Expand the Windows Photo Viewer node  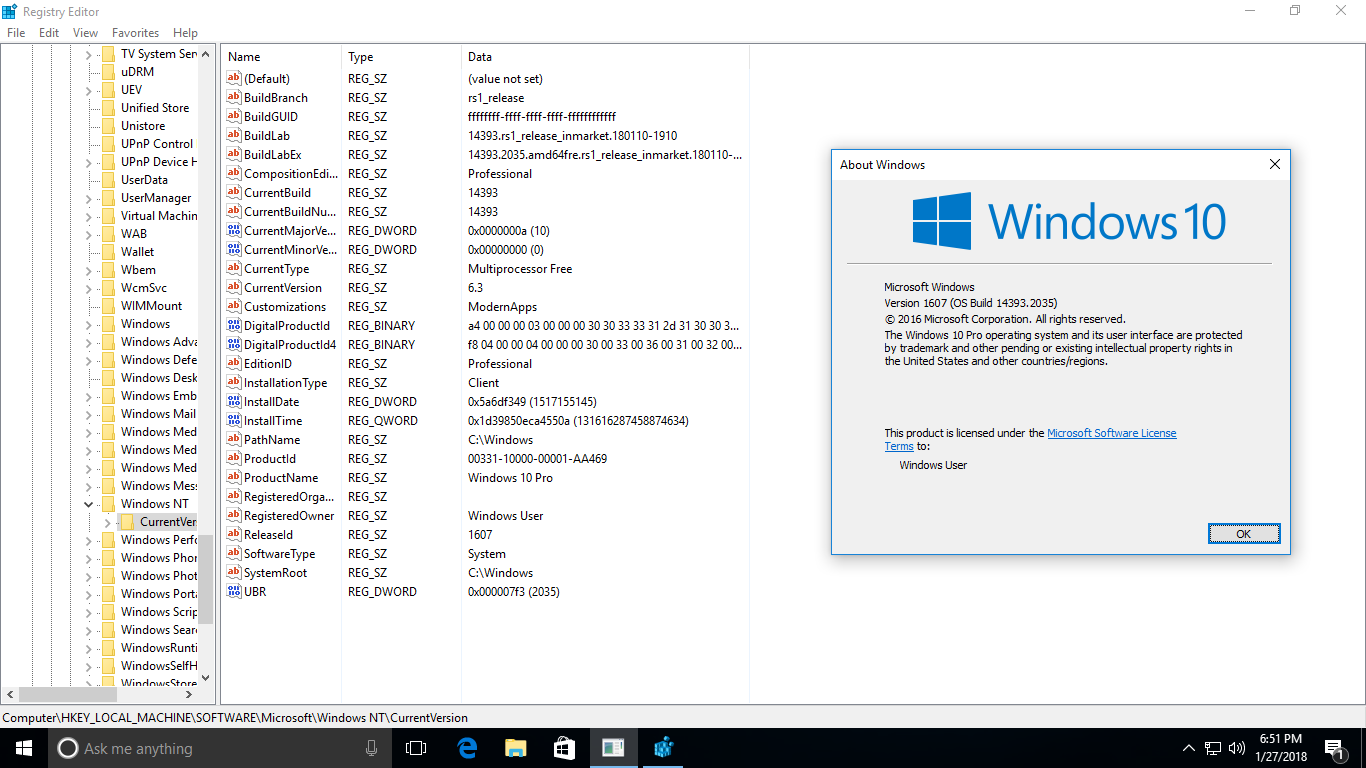click(88, 576)
